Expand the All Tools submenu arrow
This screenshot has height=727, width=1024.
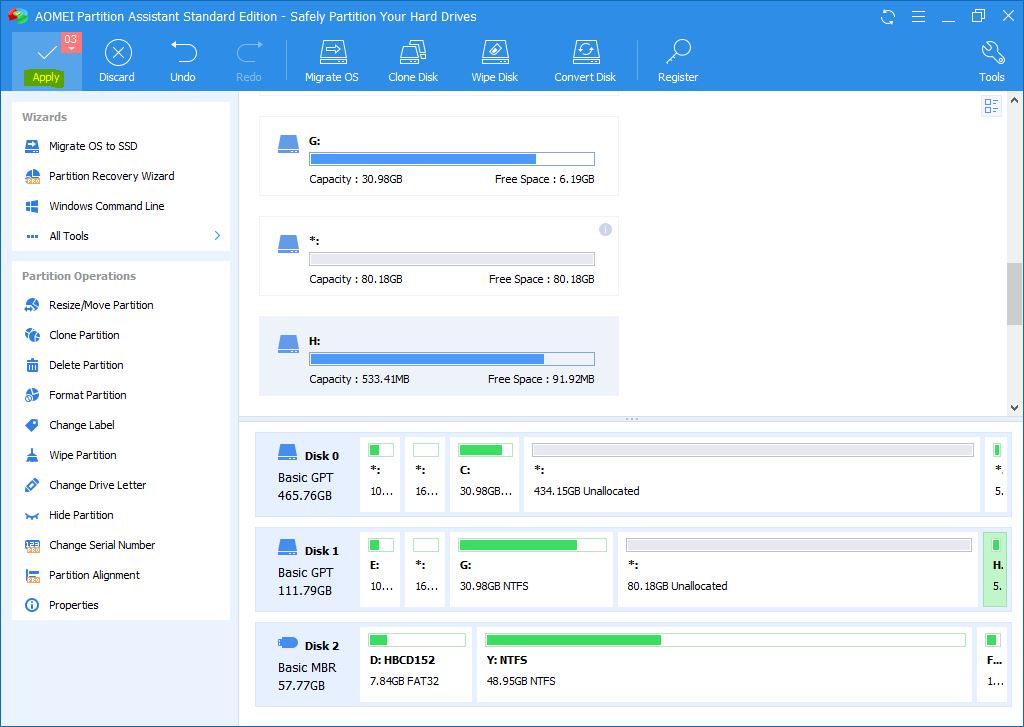click(x=217, y=236)
